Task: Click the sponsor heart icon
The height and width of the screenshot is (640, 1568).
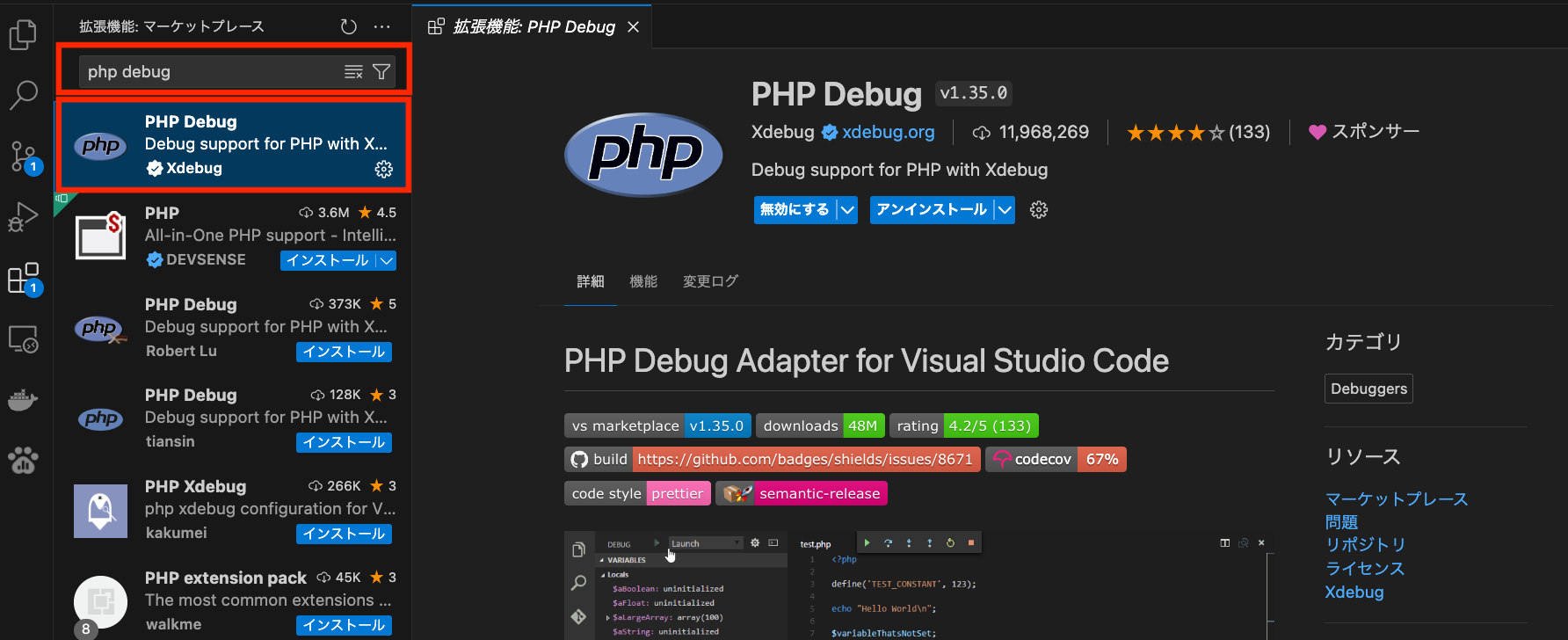Action: click(x=1317, y=132)
